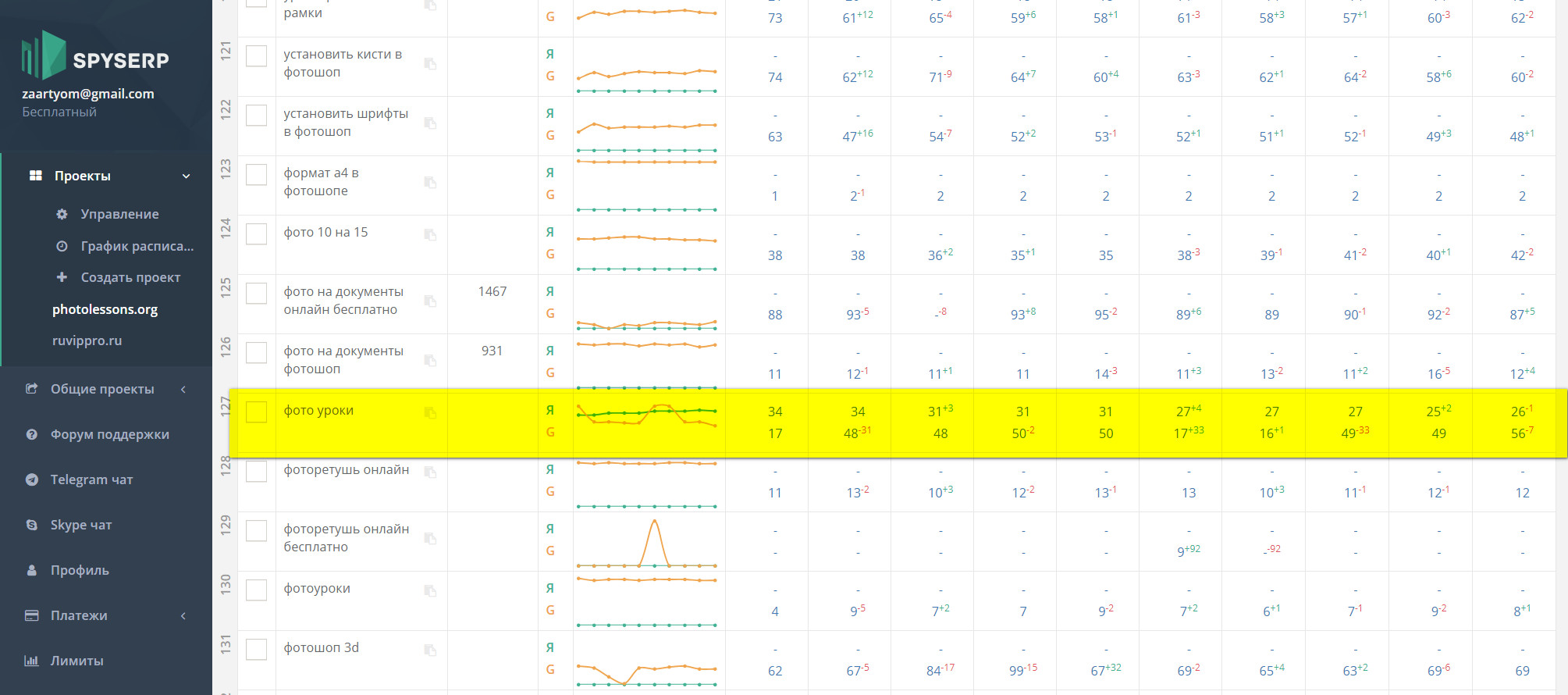
Task: Click Google G icon in фото уроки row
Action: pos(550,432)
